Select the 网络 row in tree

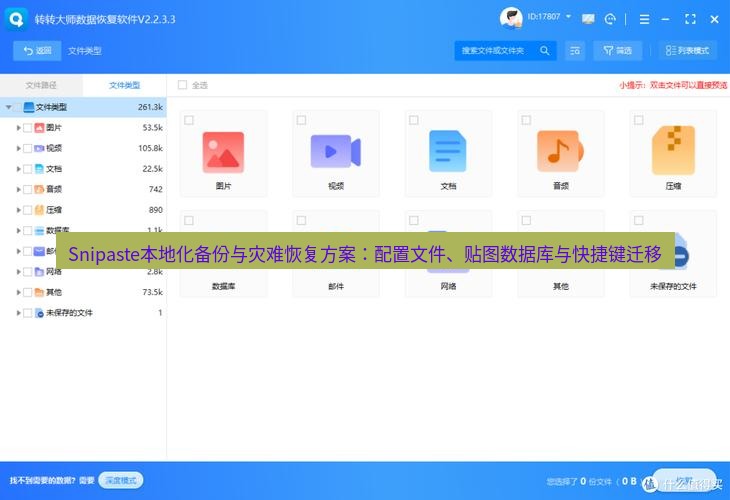pyautogui.click(x=83, y=271)
